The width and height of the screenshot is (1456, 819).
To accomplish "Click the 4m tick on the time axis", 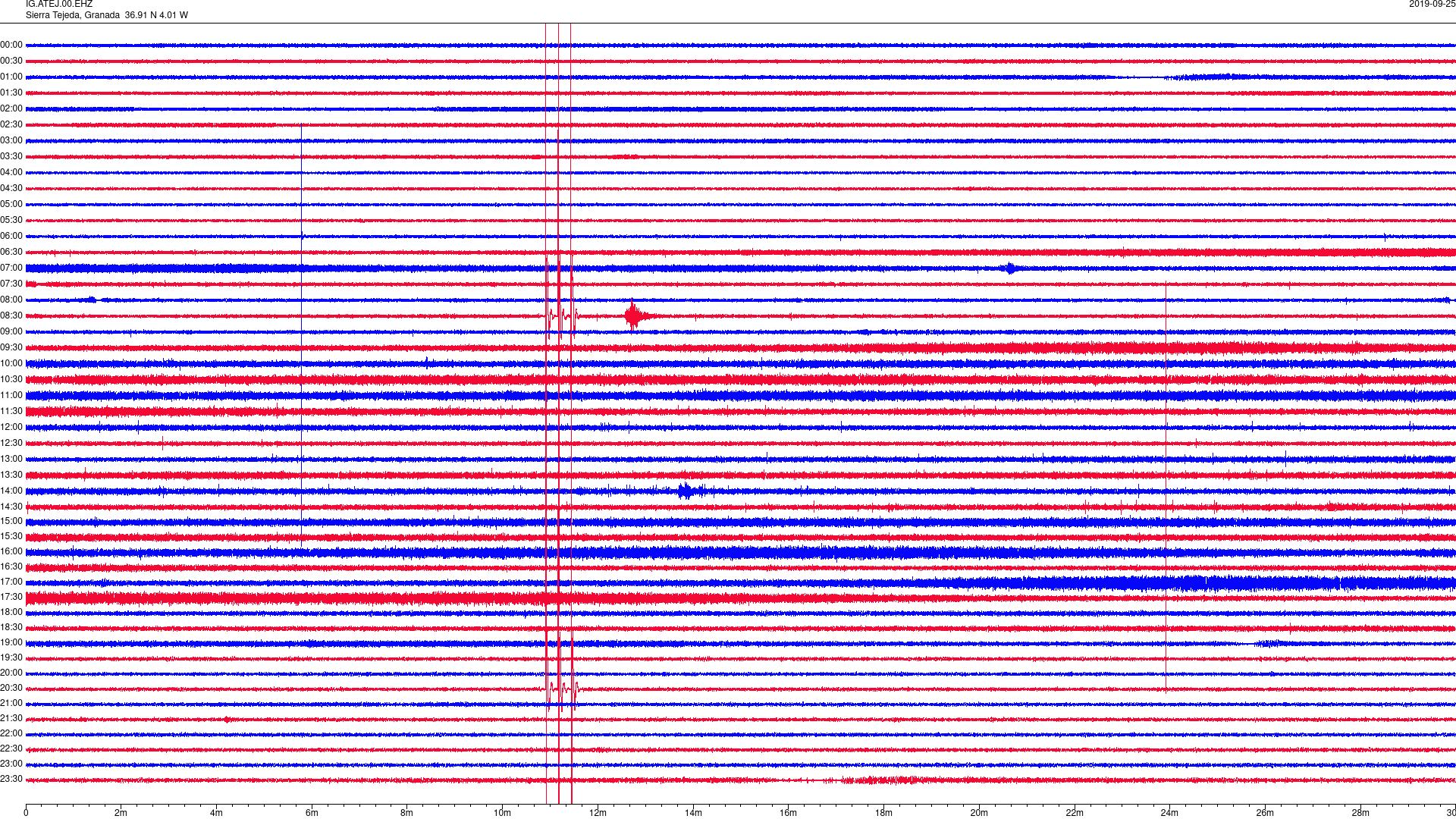I will coord(216,813).
